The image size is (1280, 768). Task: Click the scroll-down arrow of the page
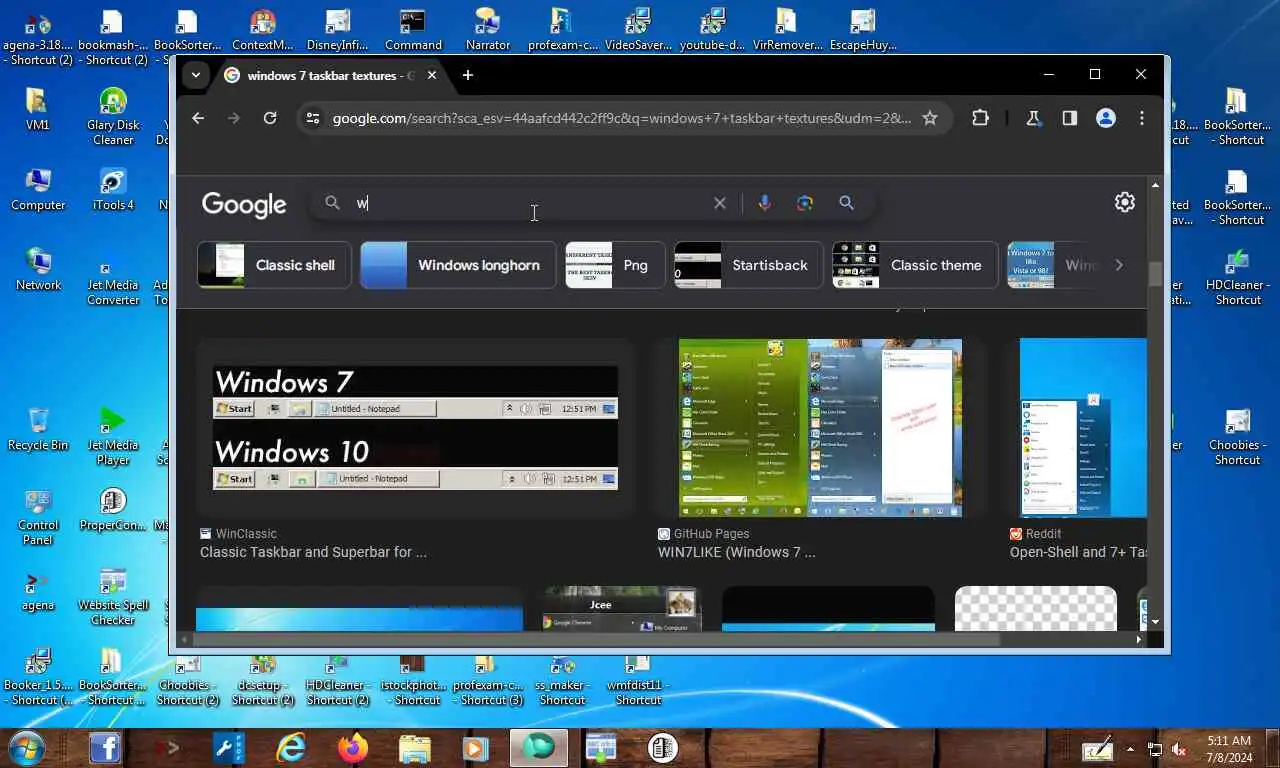point(1155,622)
